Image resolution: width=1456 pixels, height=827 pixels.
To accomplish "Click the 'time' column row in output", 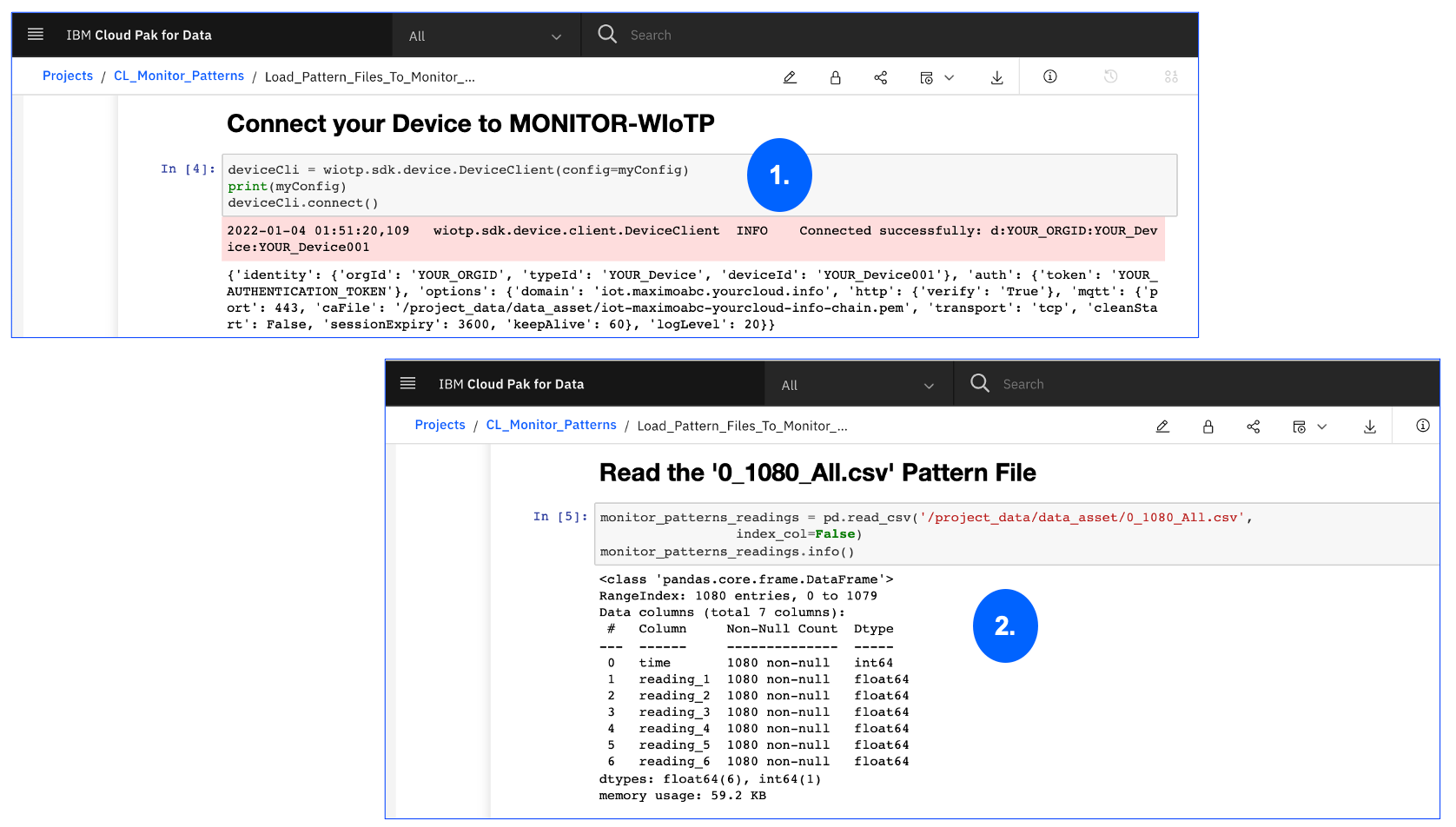I will 750,663.
